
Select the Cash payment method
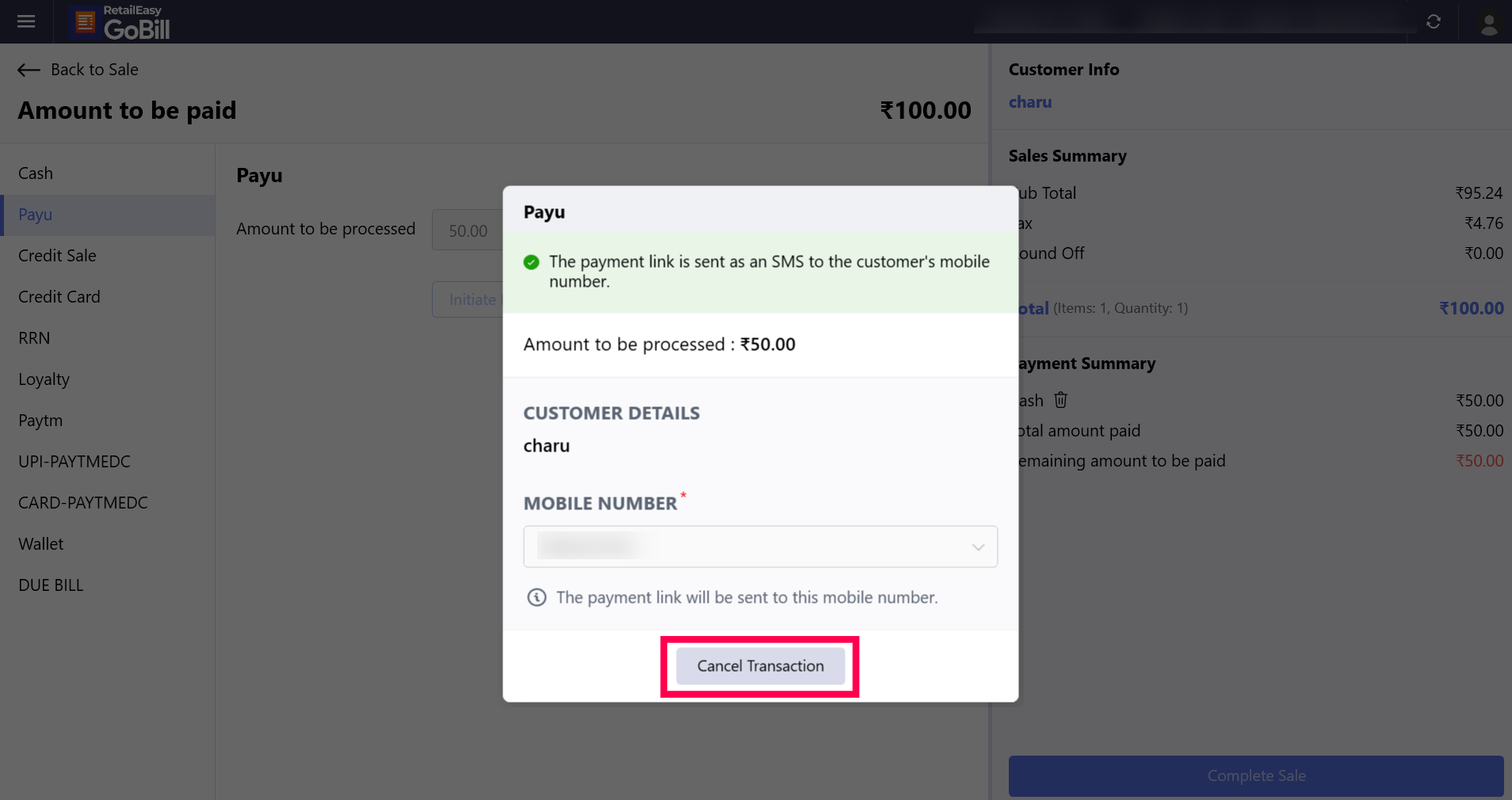click(36, 173)
